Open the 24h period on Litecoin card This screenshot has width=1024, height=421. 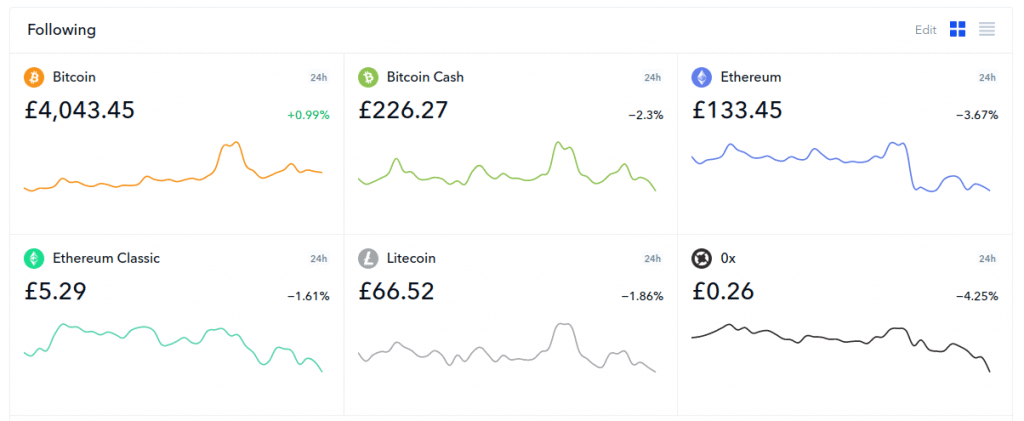(x=652, y=258)
